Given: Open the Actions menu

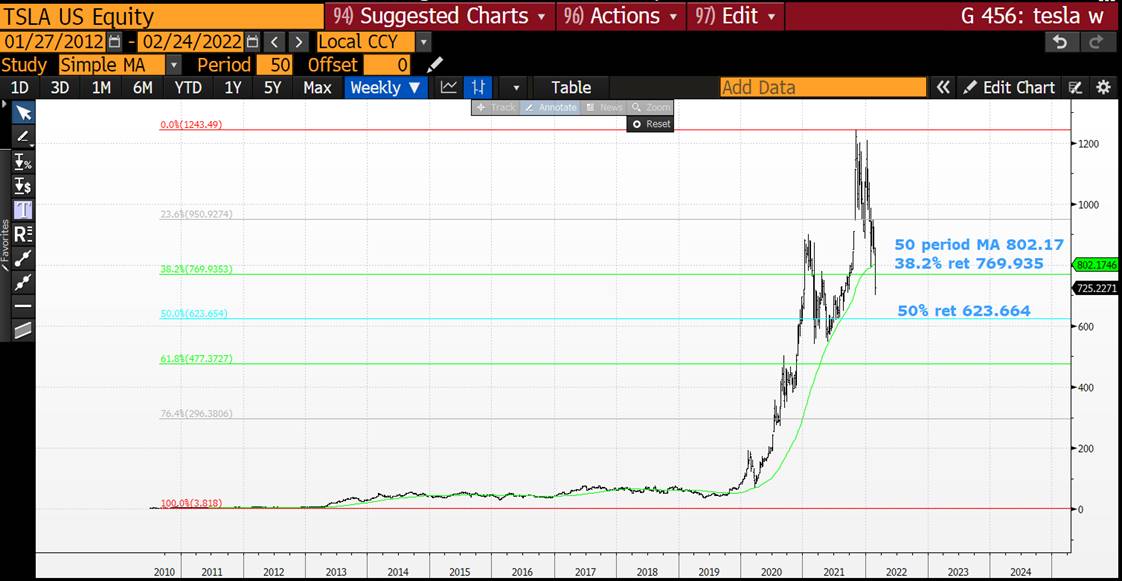Looking at the screenshot, I should (620, 16).
